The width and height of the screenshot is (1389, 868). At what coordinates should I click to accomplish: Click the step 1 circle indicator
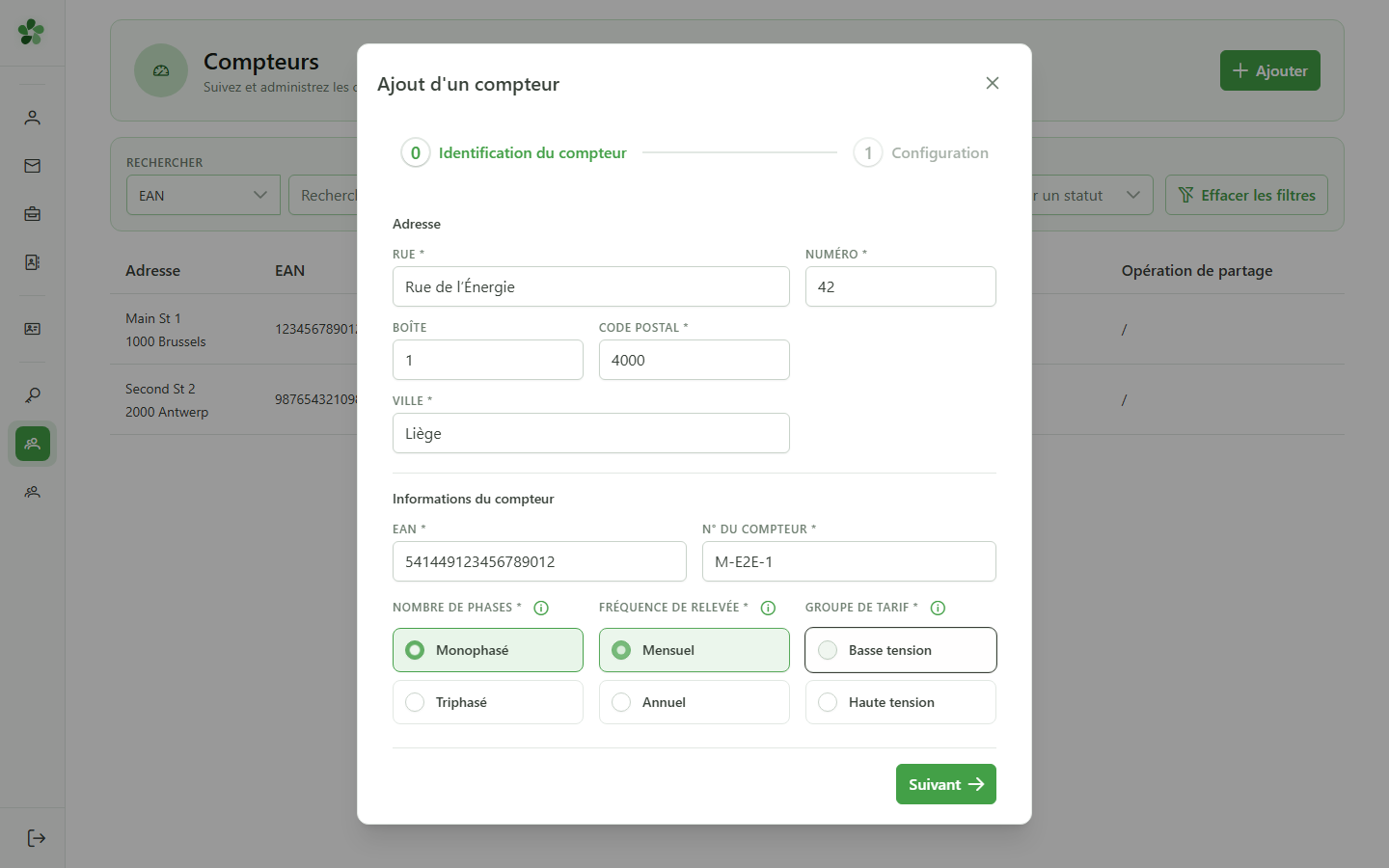[x=868, y=152]
